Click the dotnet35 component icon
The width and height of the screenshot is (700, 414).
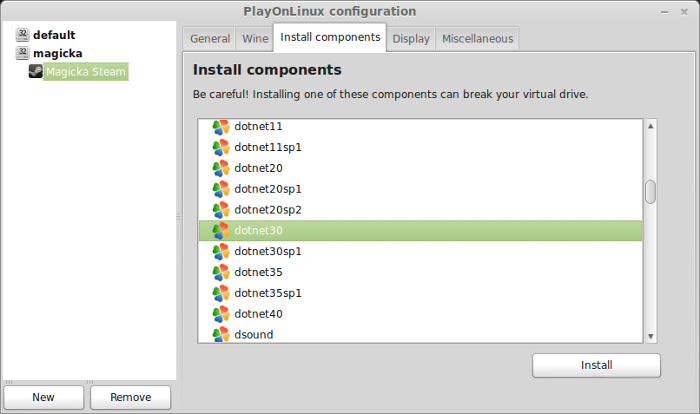point(221,272)
